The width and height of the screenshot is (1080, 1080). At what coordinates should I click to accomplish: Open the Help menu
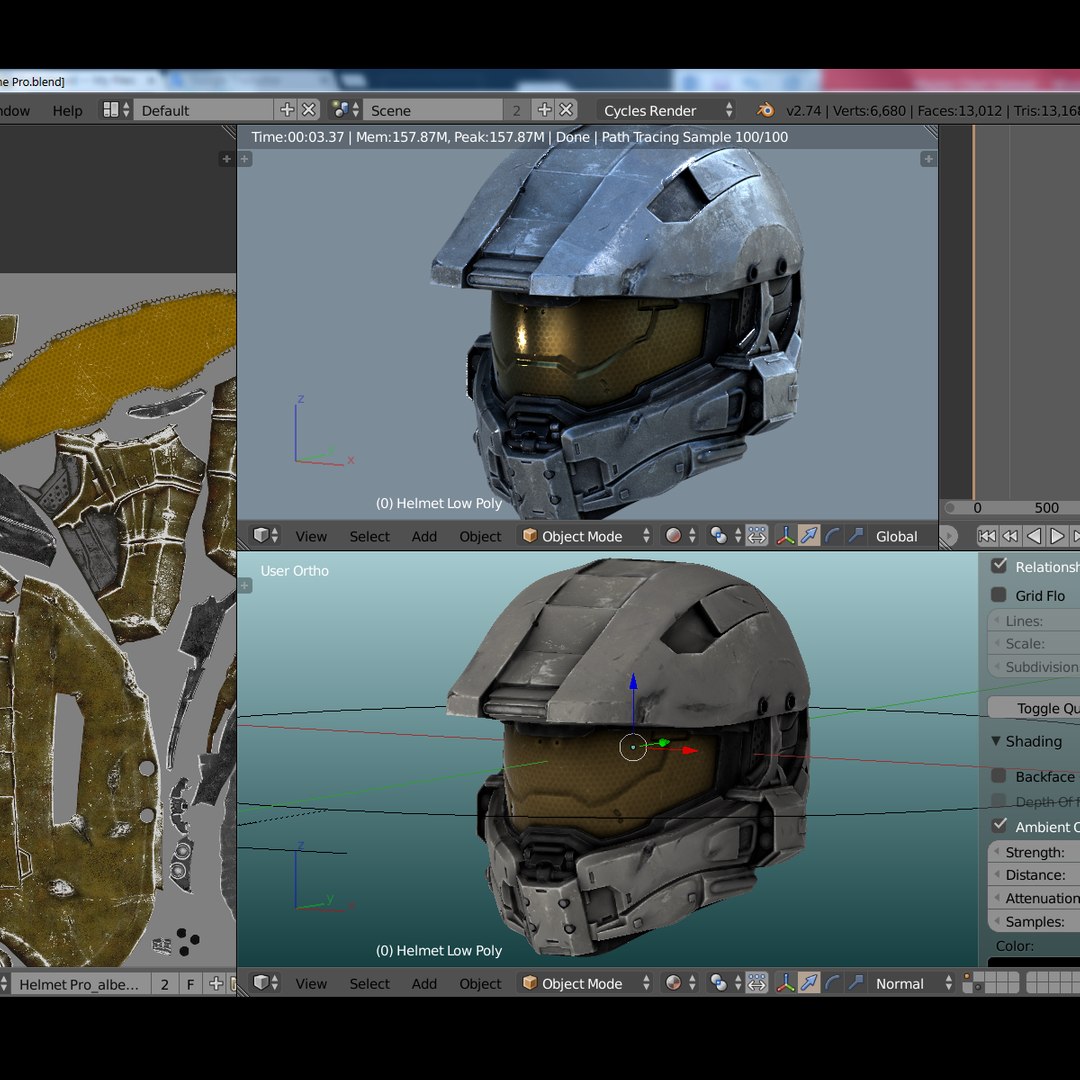pos(68,110)
